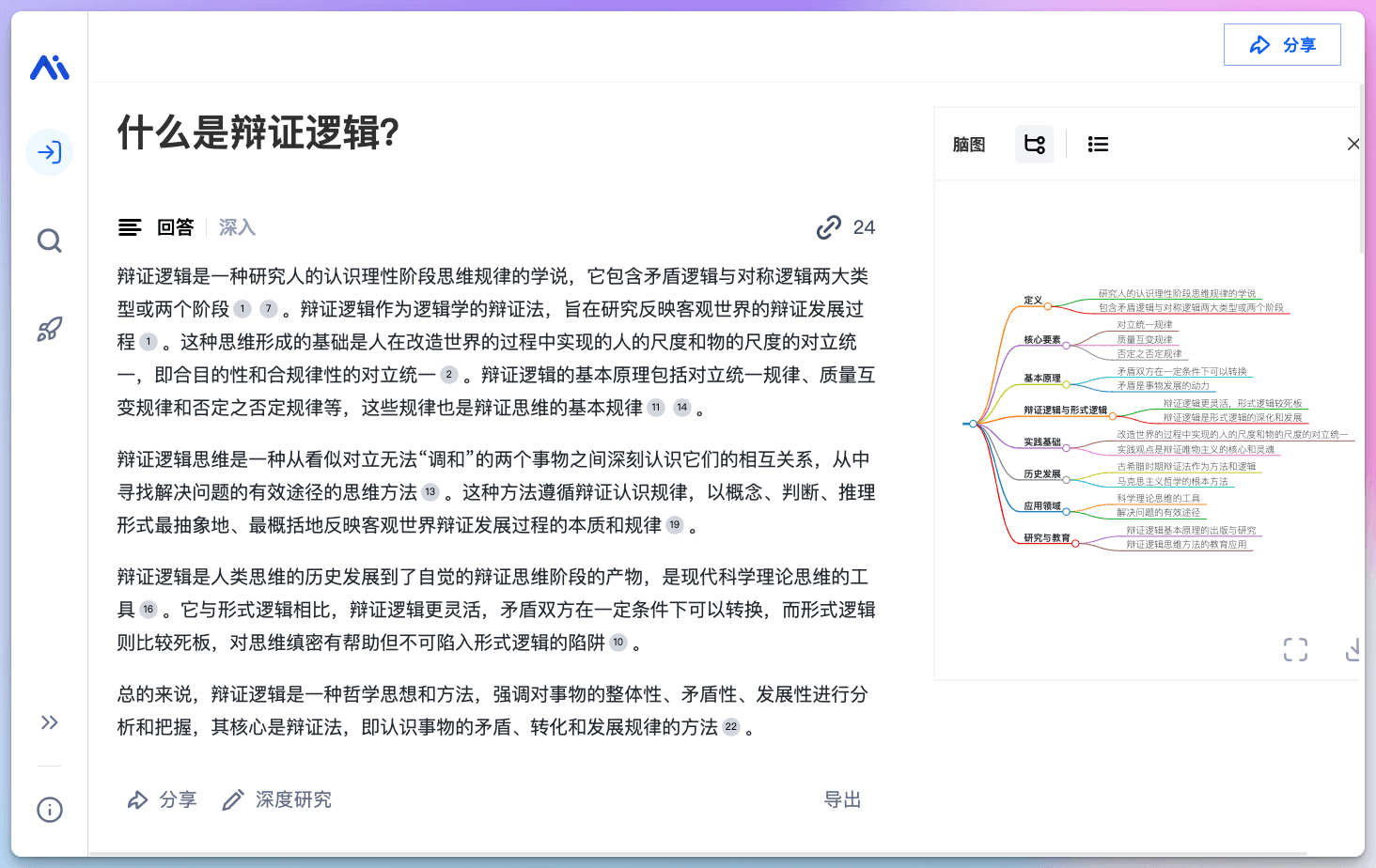Collapse the 研究与教育 branch circle
The image size is (1376, 868).
click(x=1076, y=544)
